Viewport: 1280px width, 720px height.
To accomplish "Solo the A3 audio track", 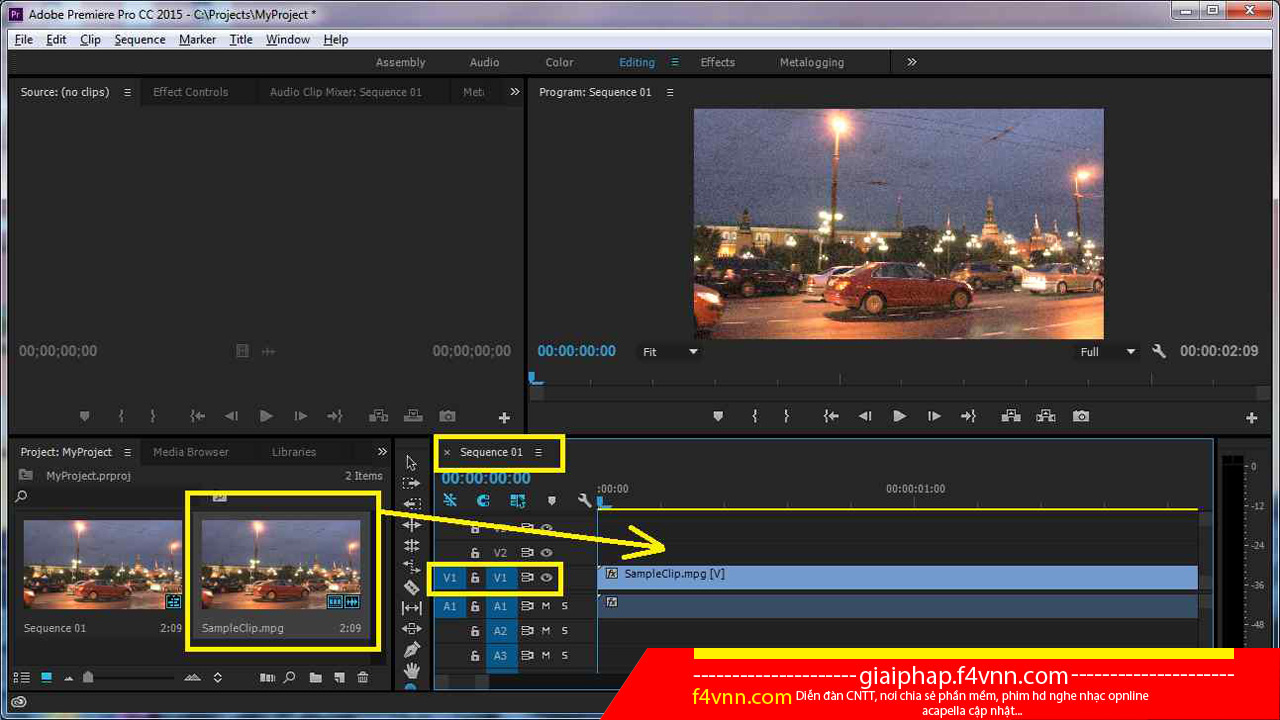I will coord(564,656).
